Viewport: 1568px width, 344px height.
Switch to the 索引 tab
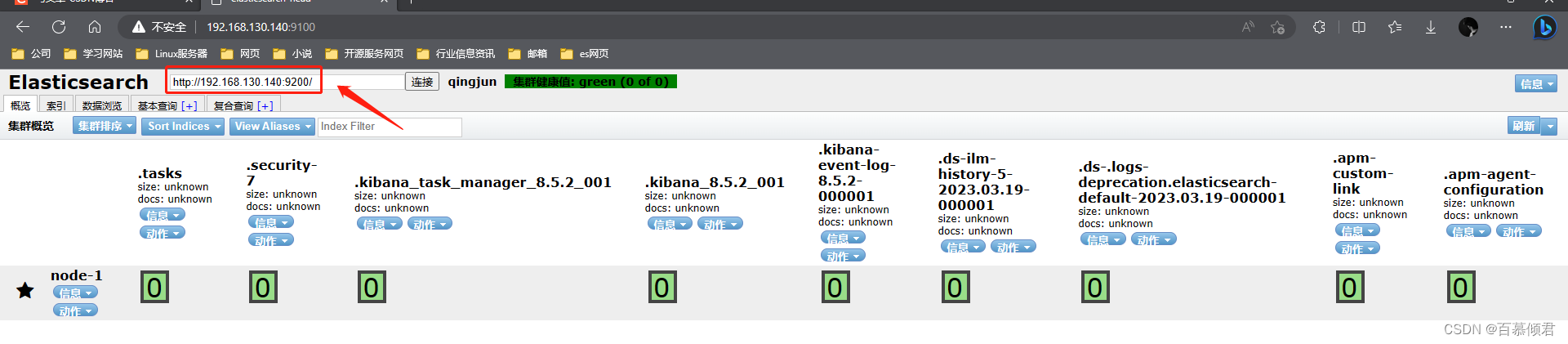[56, 105]
